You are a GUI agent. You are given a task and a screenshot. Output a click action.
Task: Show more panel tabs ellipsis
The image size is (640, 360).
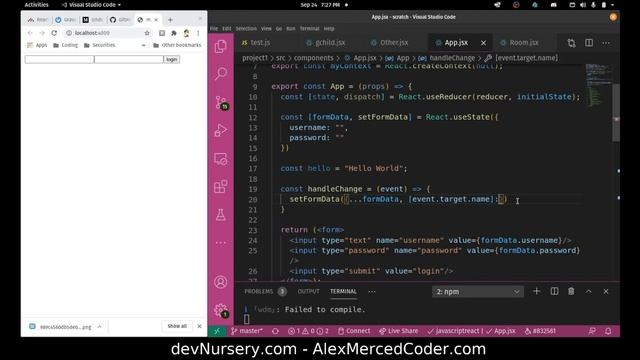tap(372, 291)
